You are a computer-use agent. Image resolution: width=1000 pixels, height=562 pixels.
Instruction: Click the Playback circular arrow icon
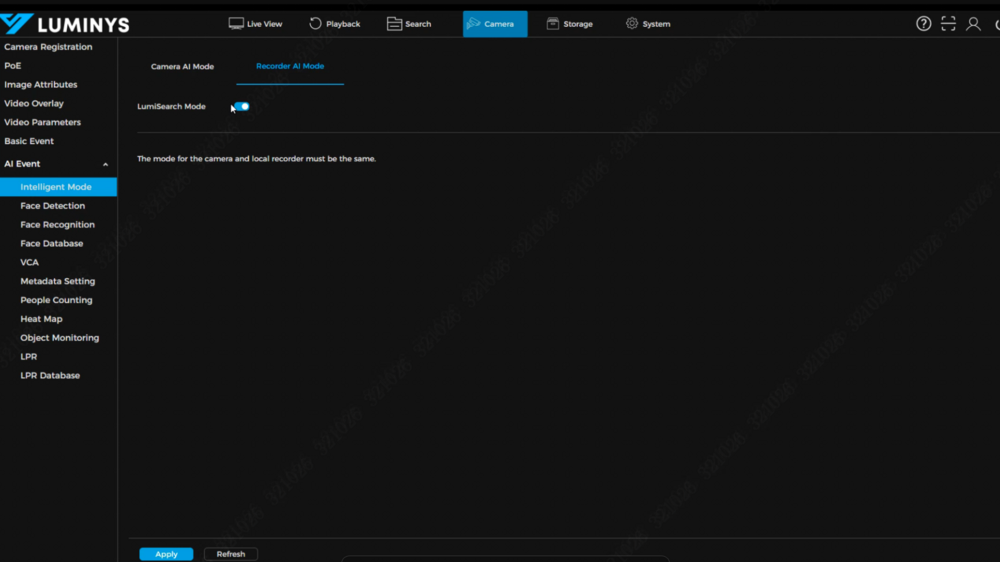pos(315,24)
